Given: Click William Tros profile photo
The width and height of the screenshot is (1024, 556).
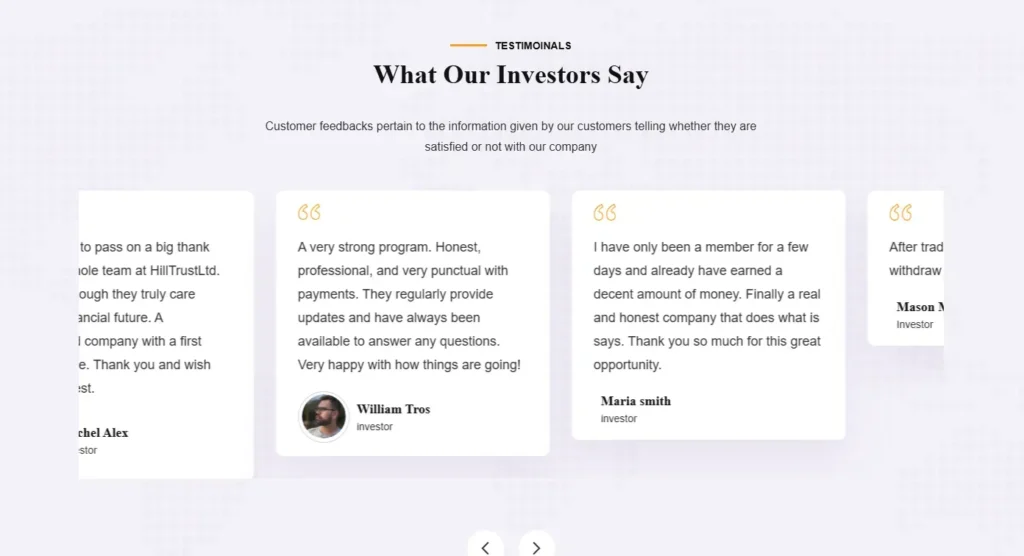Looking at the screenshot, I should pyautogui.click(x=324, y=416).
